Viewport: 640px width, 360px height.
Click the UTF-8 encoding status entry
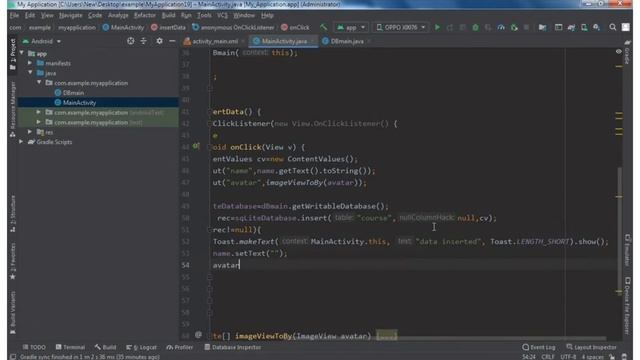coord(568,357)
